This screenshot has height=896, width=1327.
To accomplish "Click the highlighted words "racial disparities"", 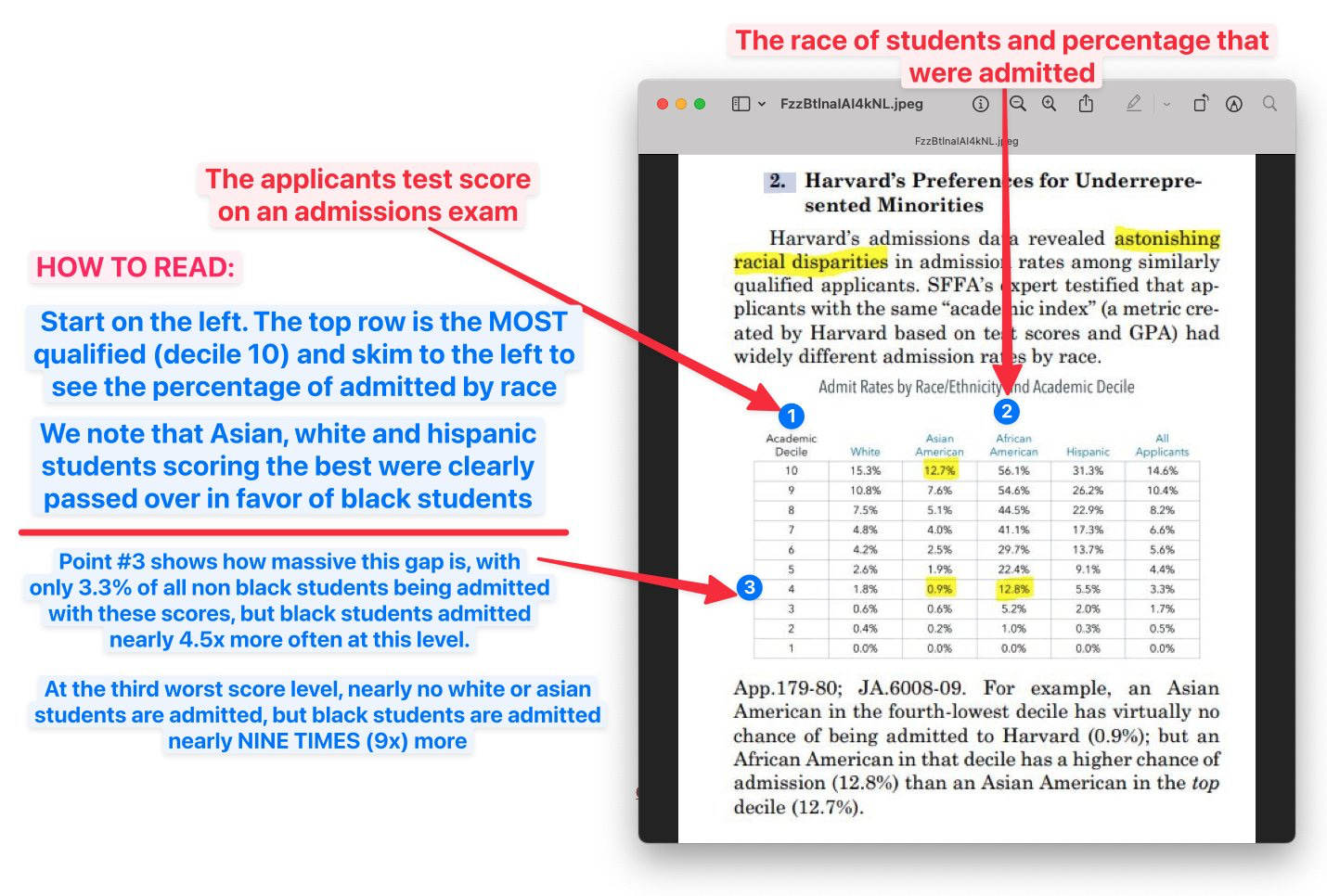I will tap(810, 262).
